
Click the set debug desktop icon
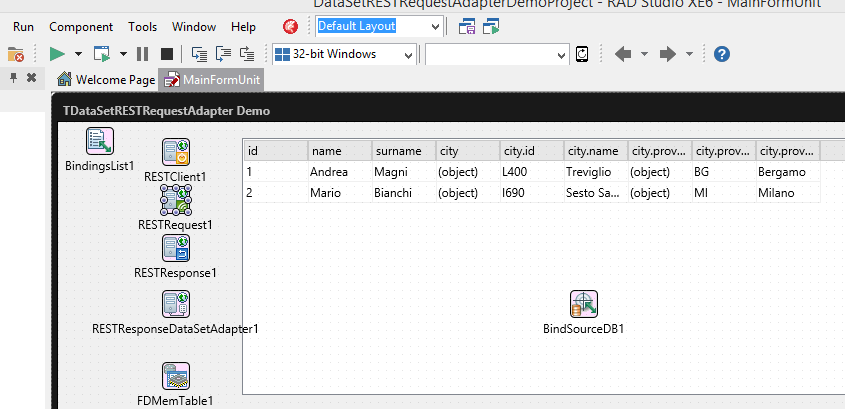coord(491,26)
